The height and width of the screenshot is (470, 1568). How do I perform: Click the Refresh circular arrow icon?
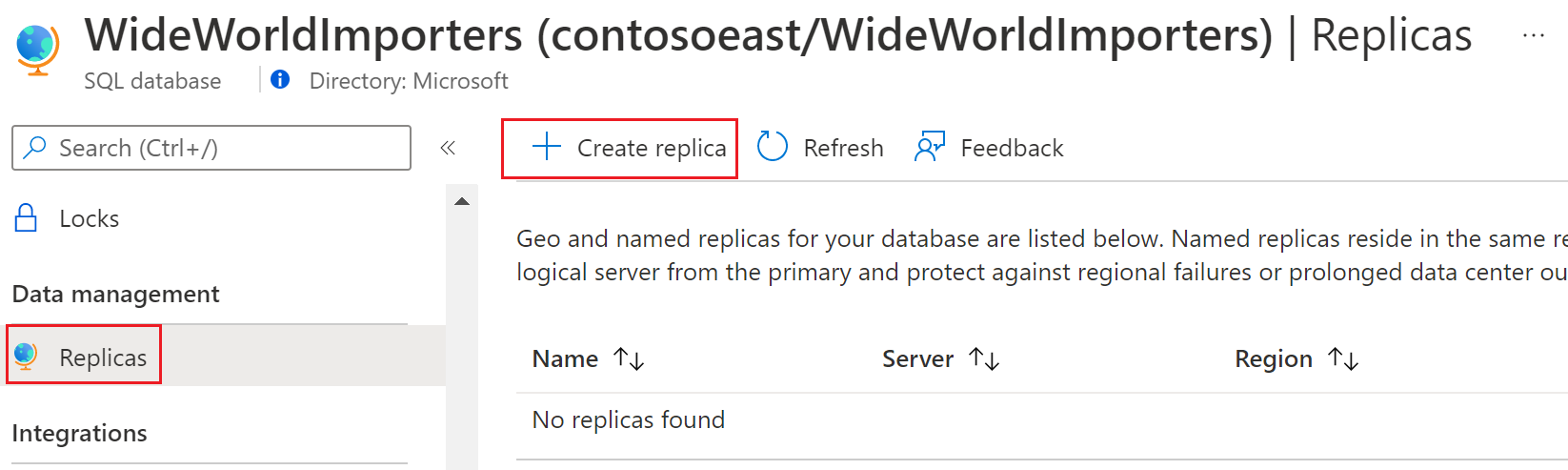(772, 148)
